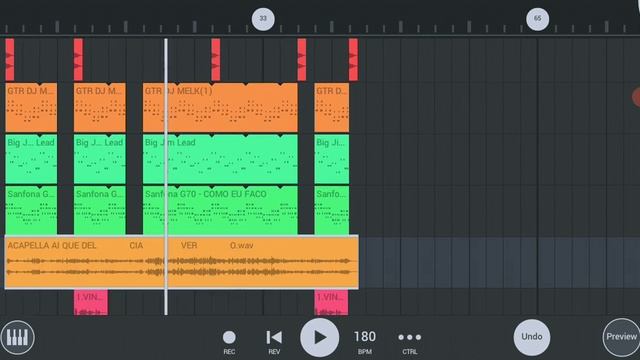Select the first Sanfona G... clip
This screenshot has height=360, width=640.
tap(31, 210)
